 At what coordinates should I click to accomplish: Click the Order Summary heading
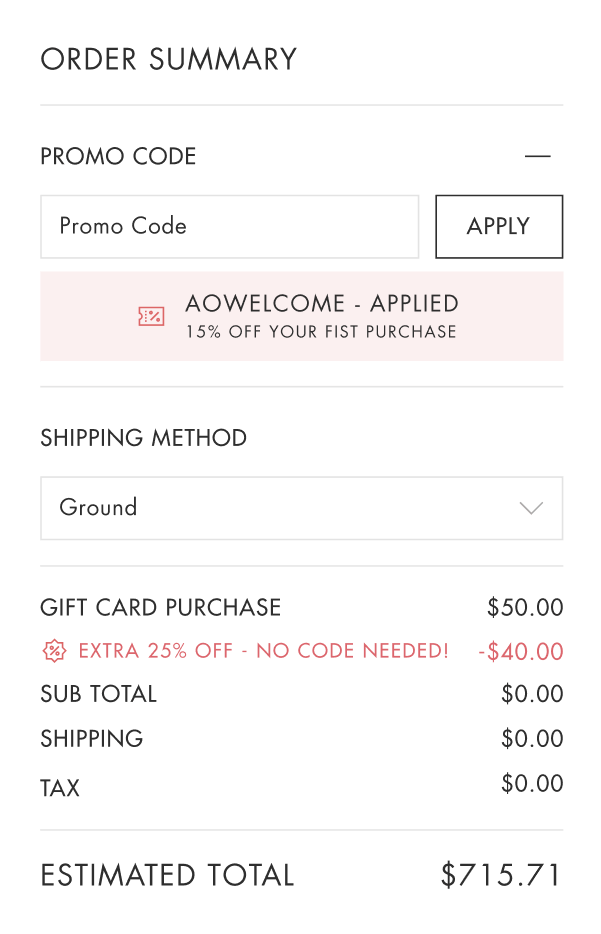click(x=168, y=59)
